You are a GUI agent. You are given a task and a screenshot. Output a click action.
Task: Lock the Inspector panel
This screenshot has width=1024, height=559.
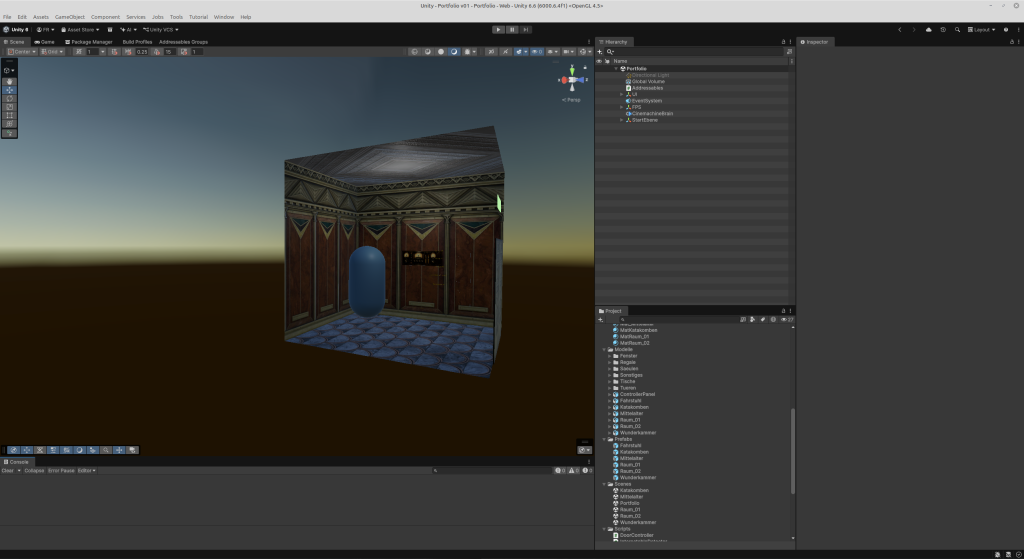tap(1012, 42)
